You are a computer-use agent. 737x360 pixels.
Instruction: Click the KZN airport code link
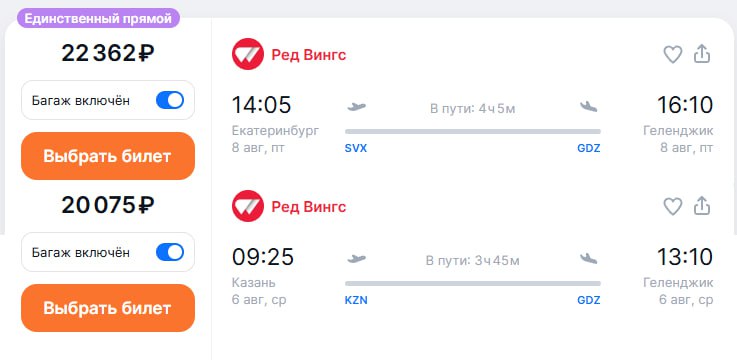click(356, 300)
